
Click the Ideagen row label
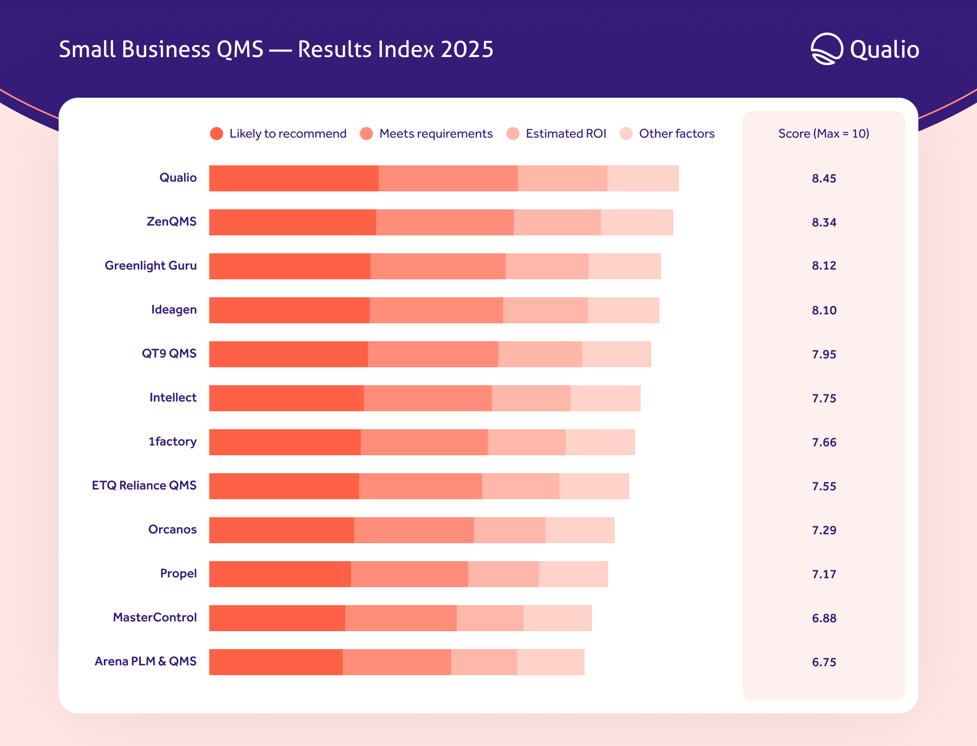pos(174,310)
